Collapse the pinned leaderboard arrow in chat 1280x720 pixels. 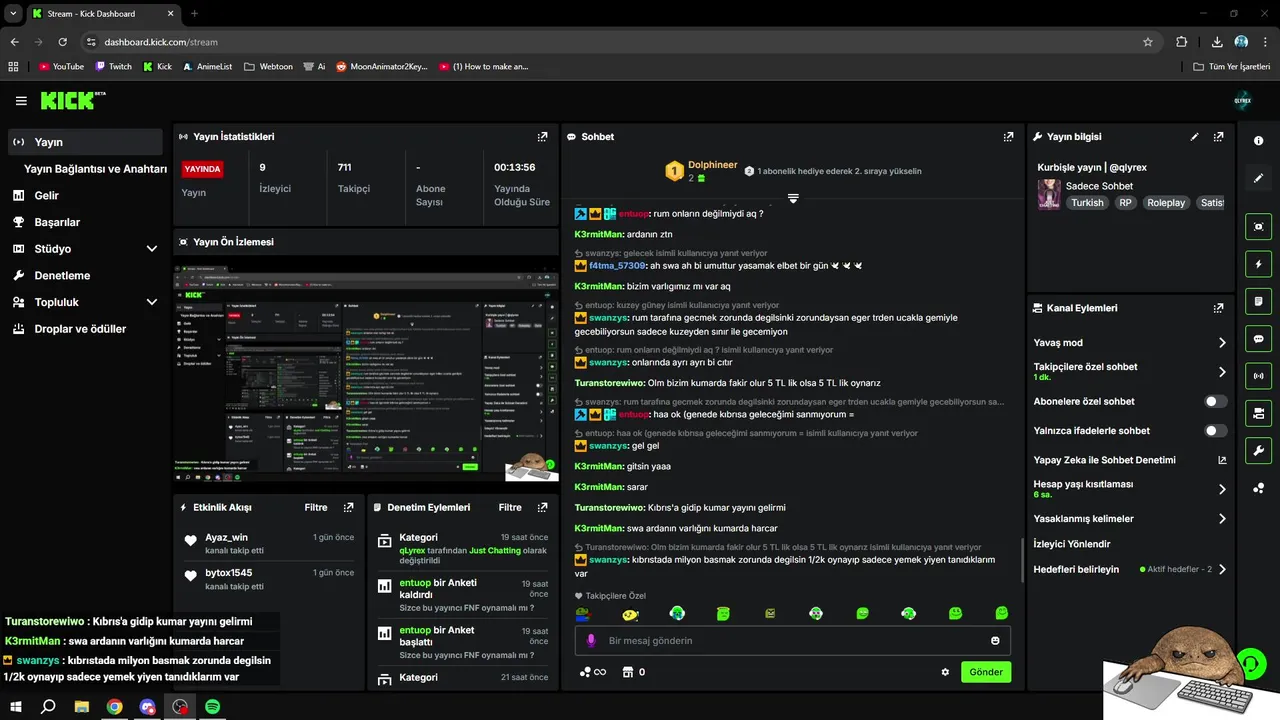point(793,198)
